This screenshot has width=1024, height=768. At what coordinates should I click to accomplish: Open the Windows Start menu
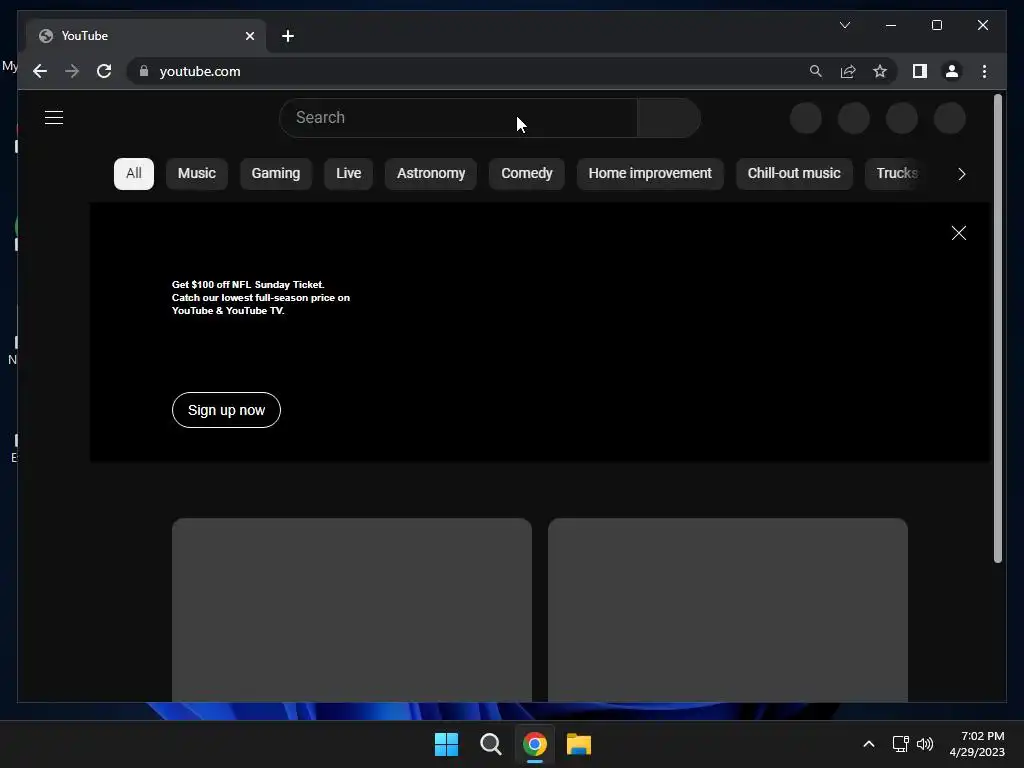(447, 744)
